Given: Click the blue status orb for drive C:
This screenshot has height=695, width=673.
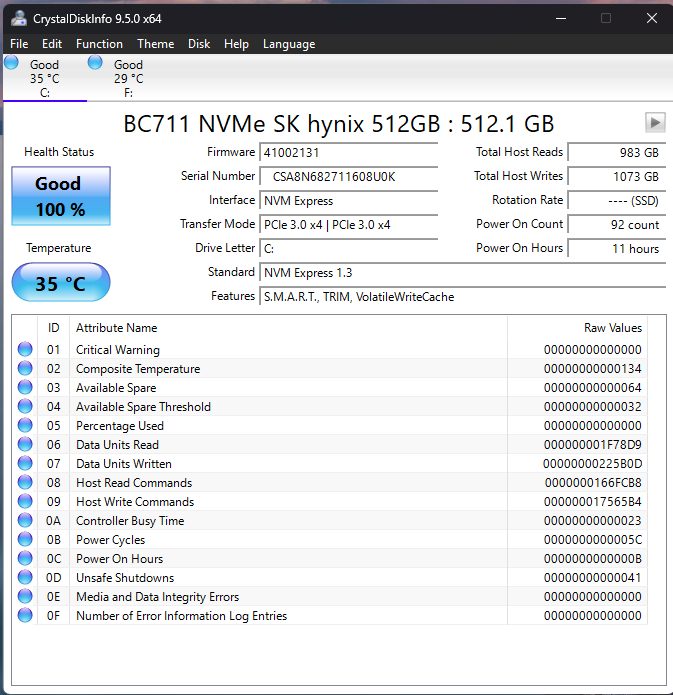Looking at the screenshot, I should click(12, 62).
